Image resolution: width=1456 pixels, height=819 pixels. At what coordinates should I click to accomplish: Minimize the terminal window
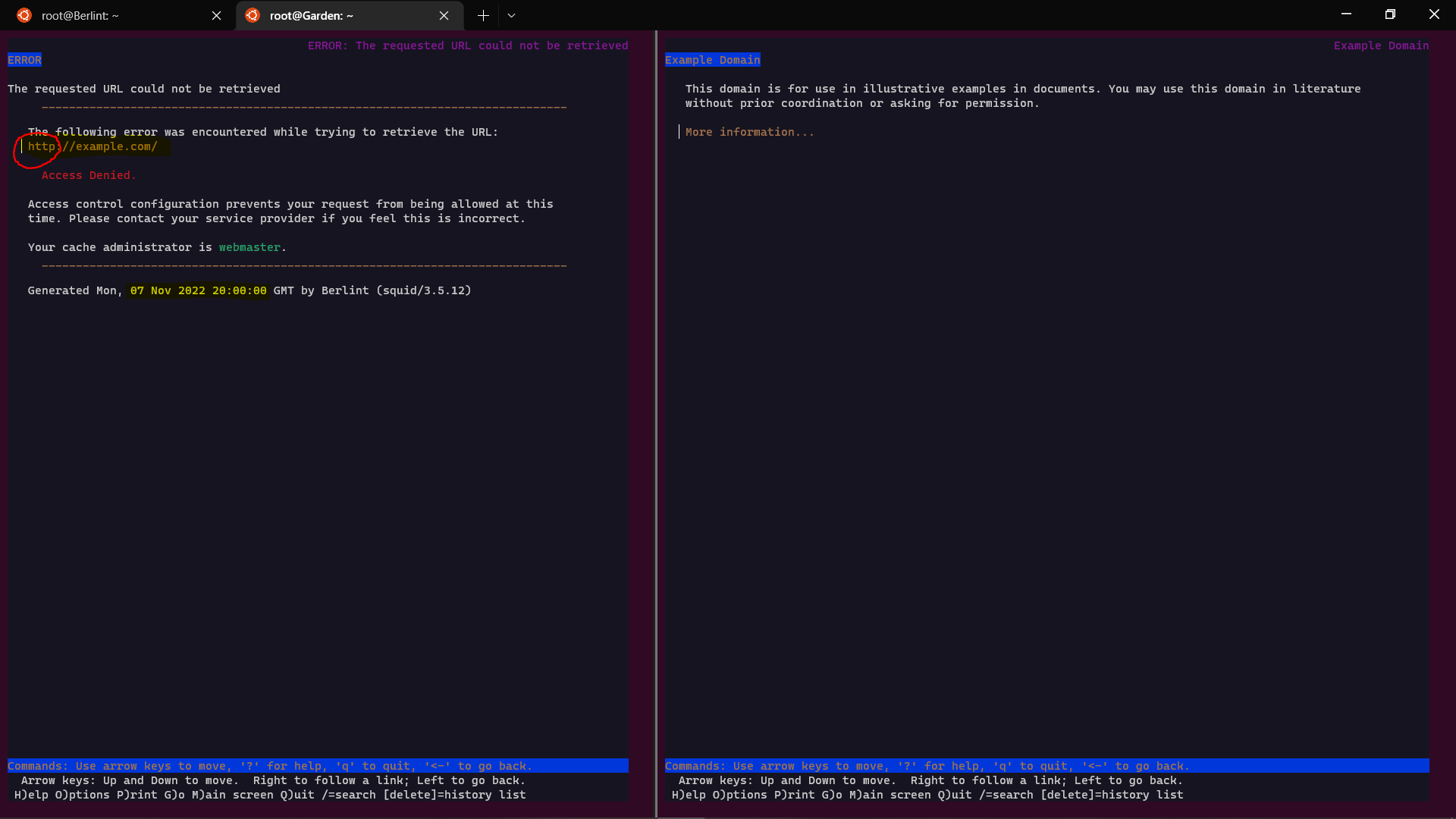click(x=1346, y=14)
